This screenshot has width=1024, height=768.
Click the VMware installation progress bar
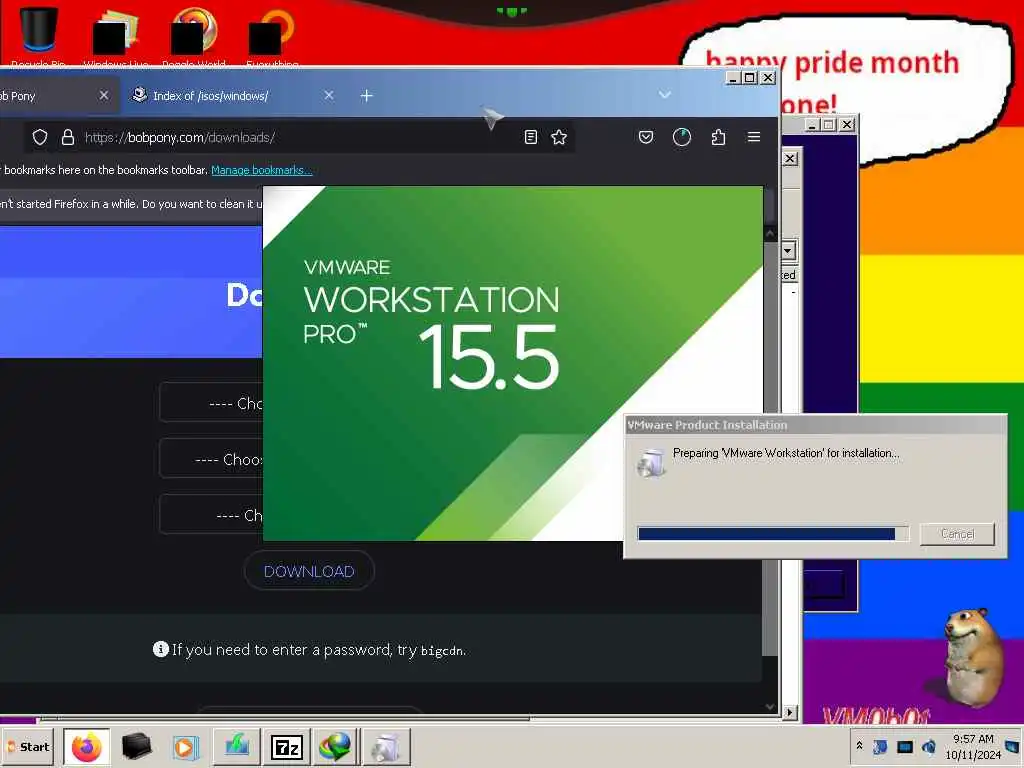point(773,534)
